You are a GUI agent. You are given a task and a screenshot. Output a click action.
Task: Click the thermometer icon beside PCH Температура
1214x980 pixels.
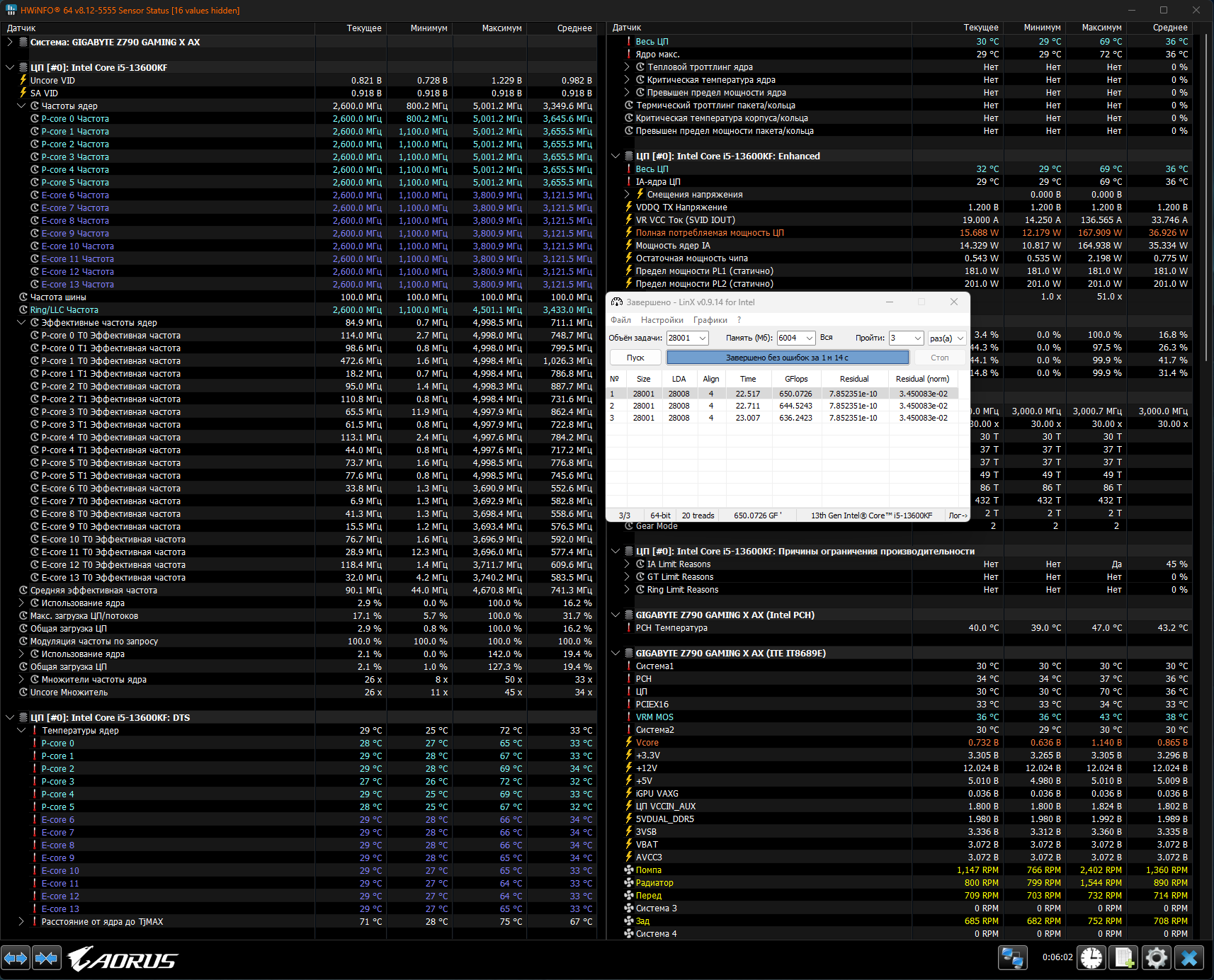[x=629, y=627]
